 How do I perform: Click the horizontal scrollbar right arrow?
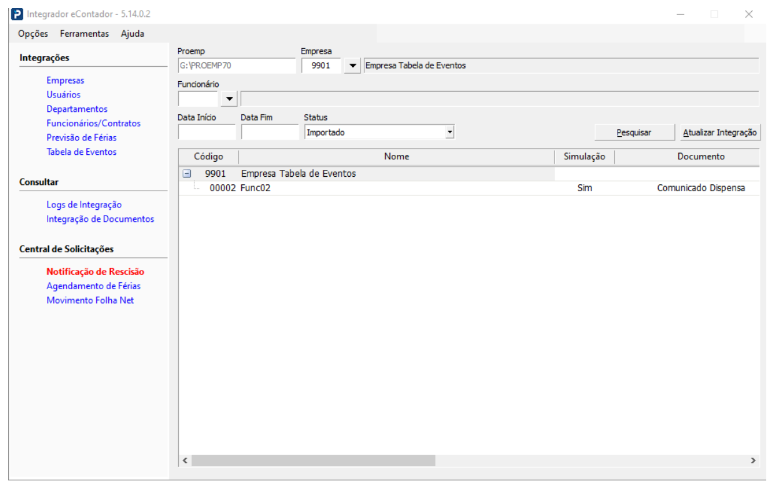[753, 460]
